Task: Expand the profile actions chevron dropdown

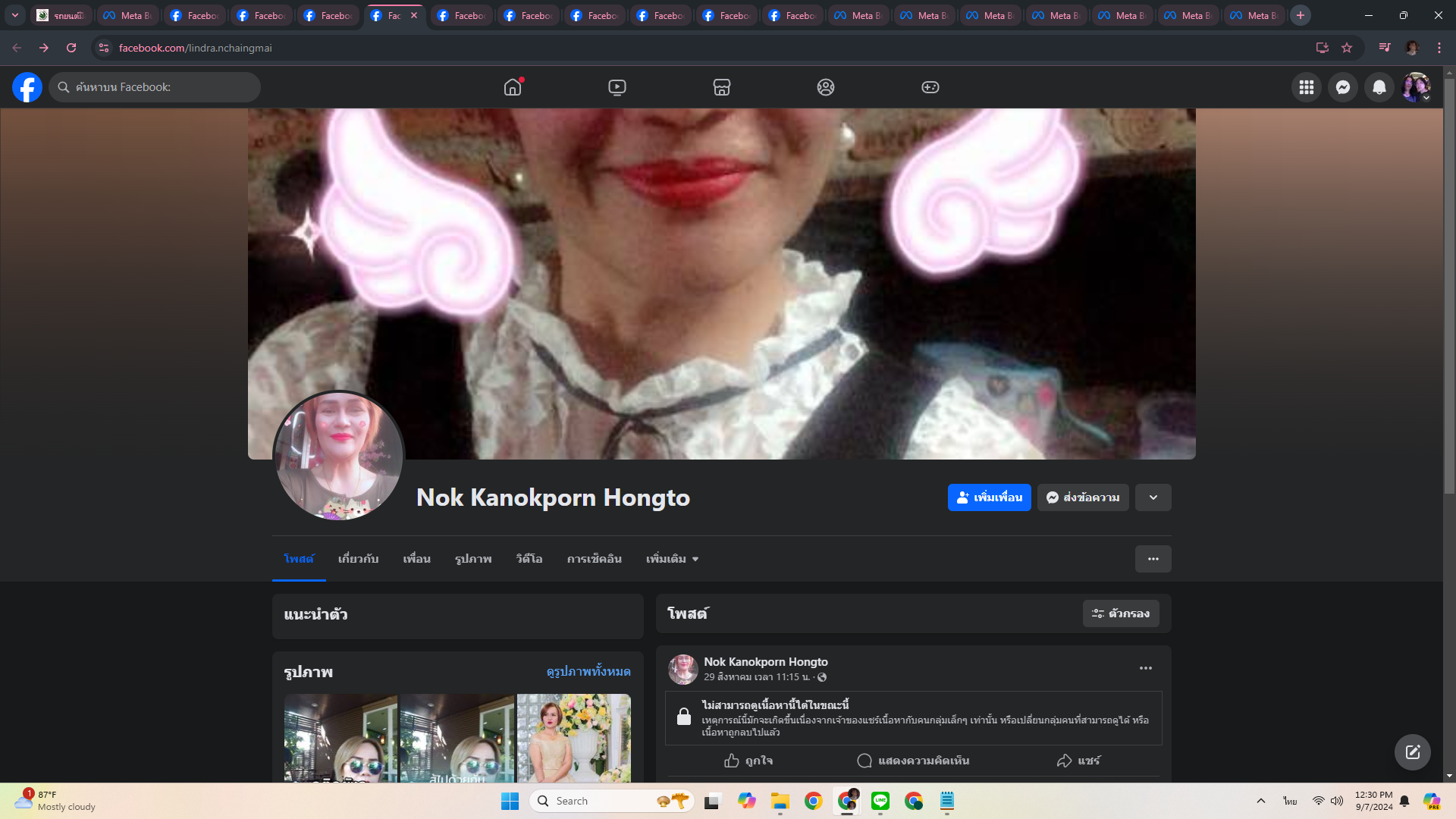Action: click(x=1153, y=497)
